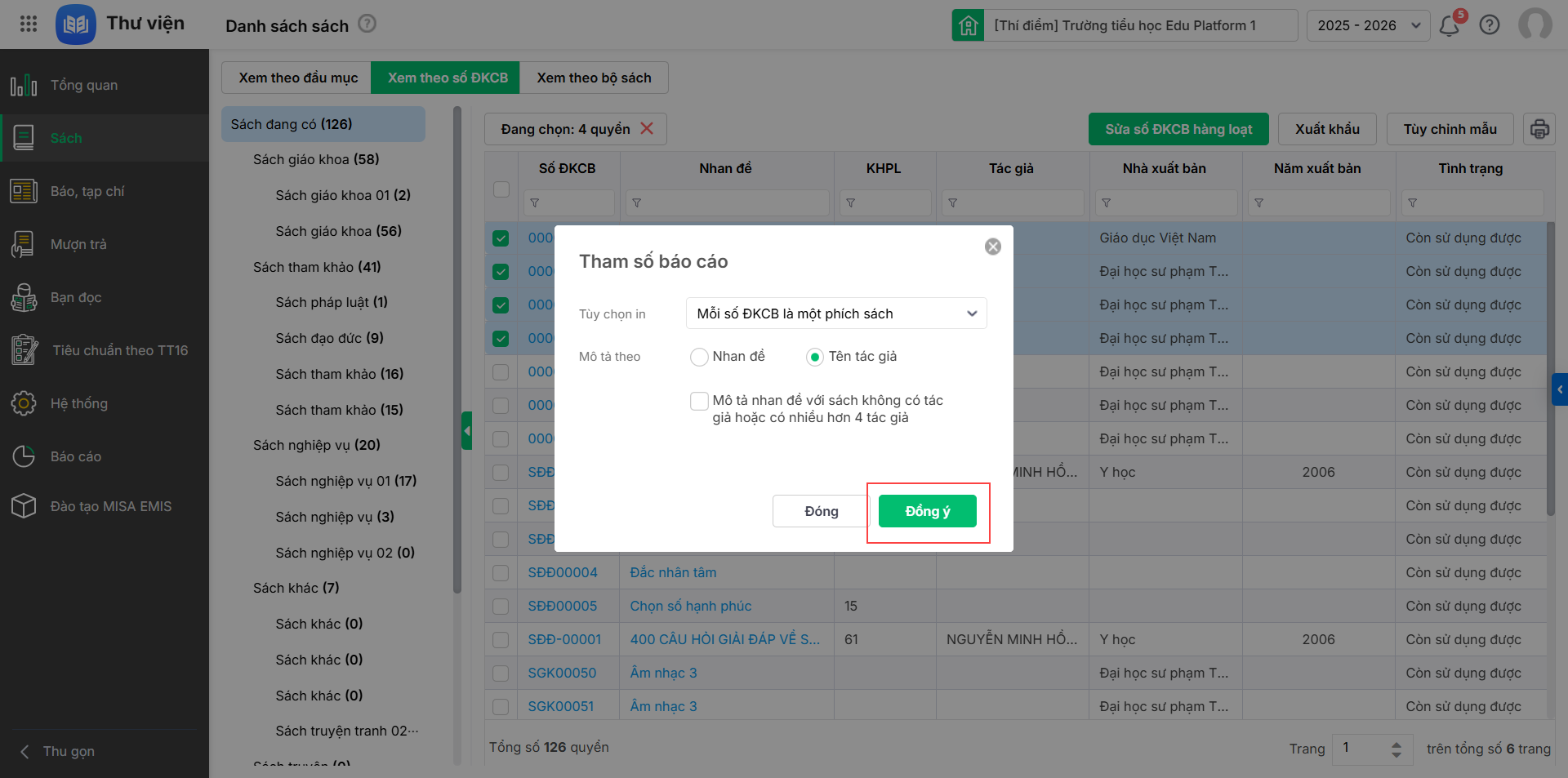Click the Trang page number field
Viewport: 1568px width, 778px height.
point(1360,748)
